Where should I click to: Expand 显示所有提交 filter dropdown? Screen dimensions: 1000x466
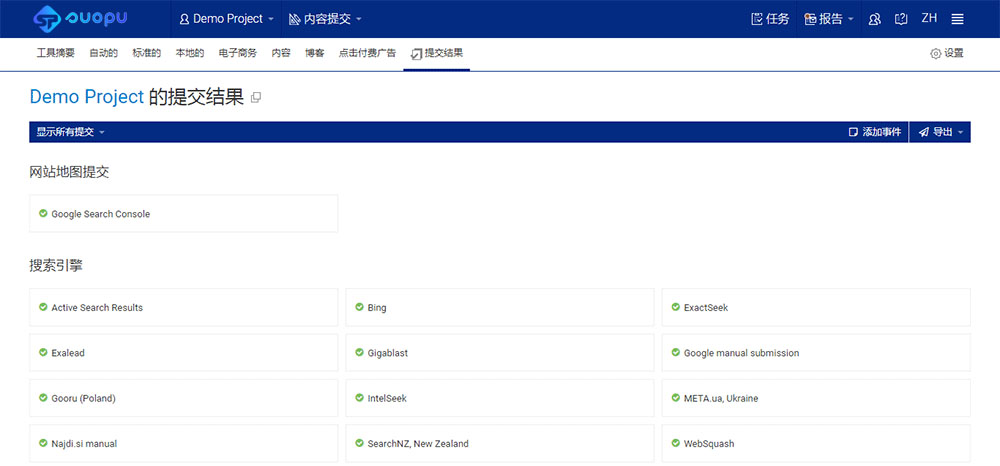pos(70,132)
